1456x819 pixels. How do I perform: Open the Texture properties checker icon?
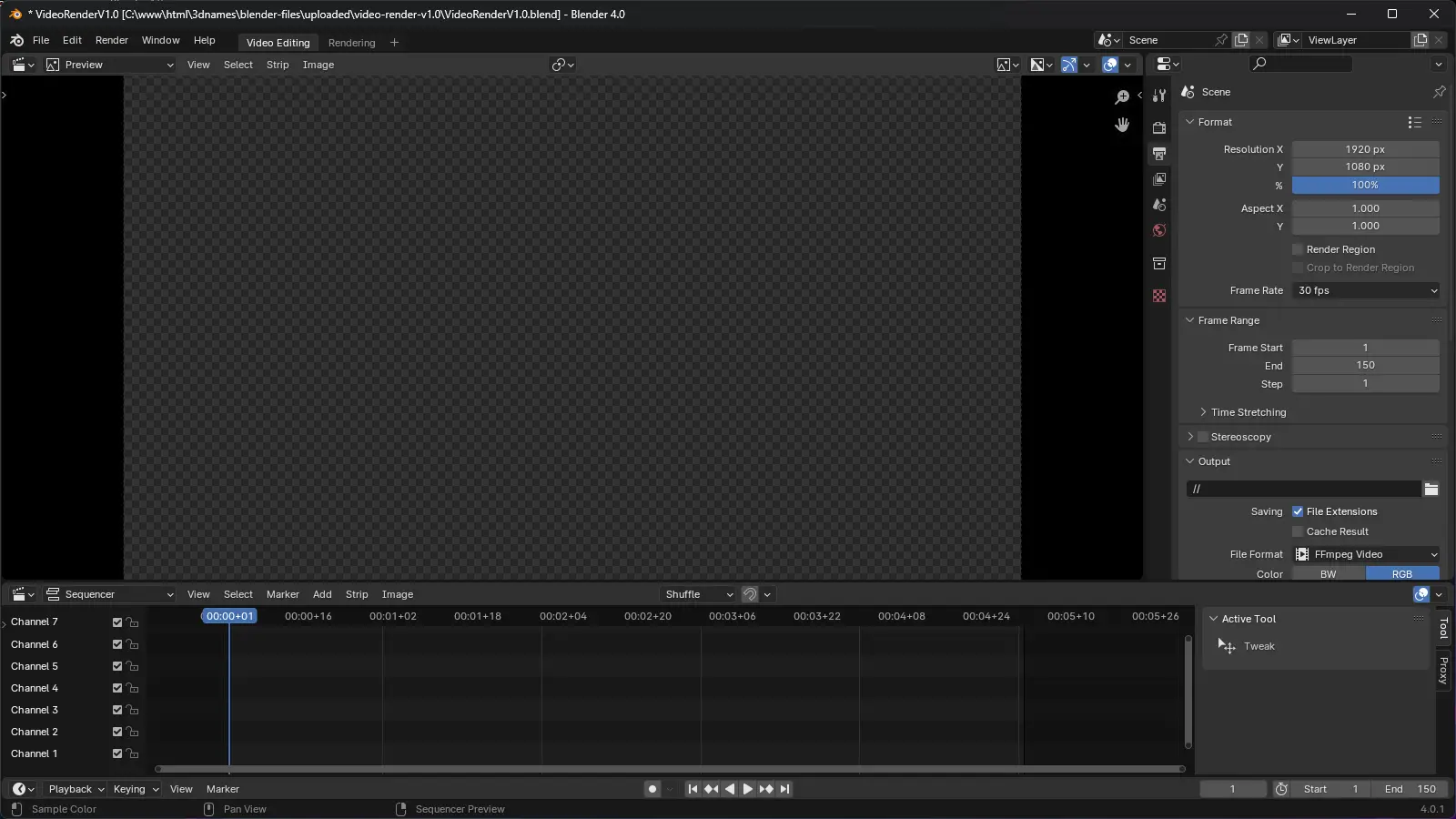pos(1159,297)
